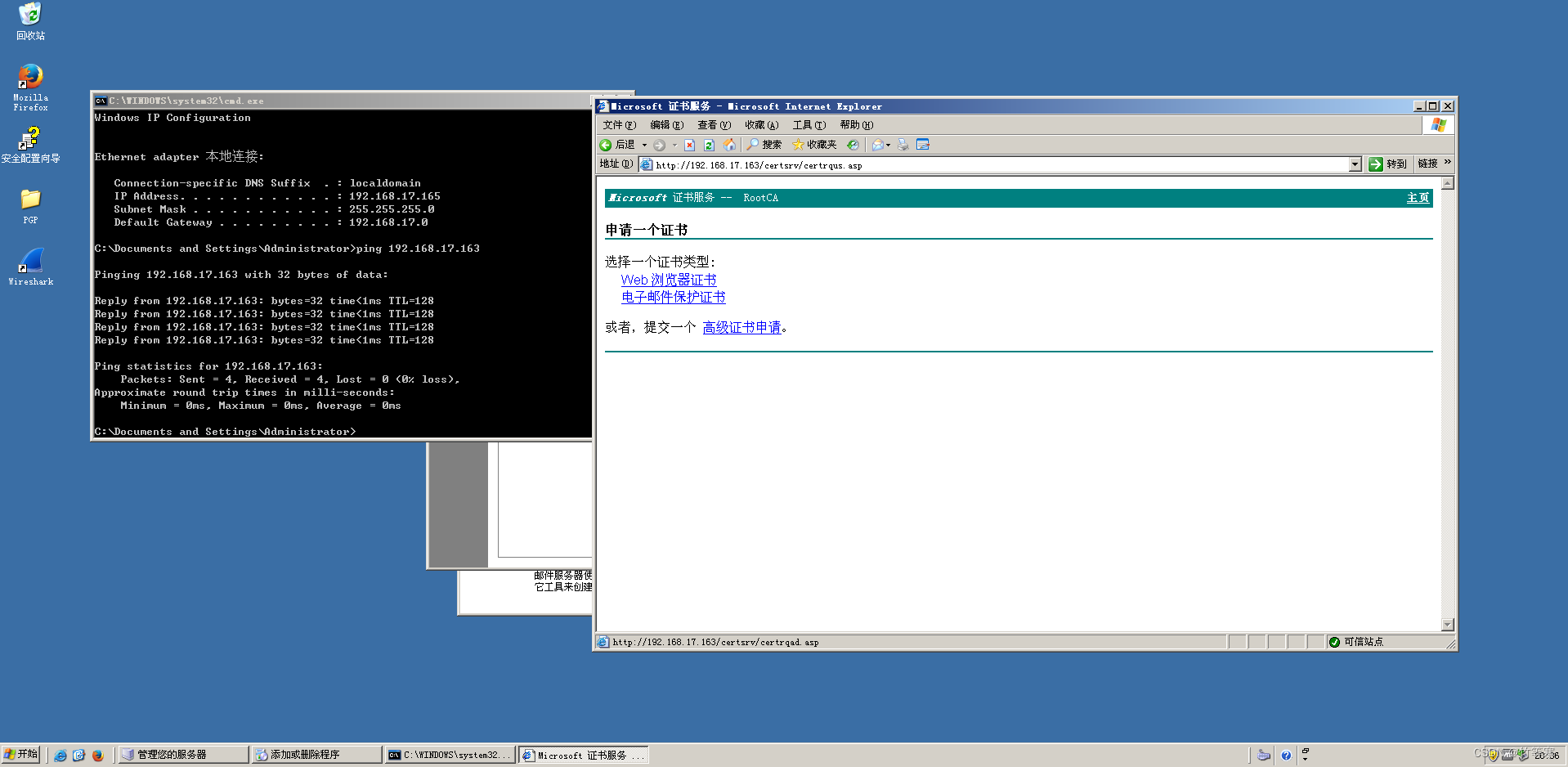
Task: Open the 高级证书申请 link
Action: click(741, 327)
